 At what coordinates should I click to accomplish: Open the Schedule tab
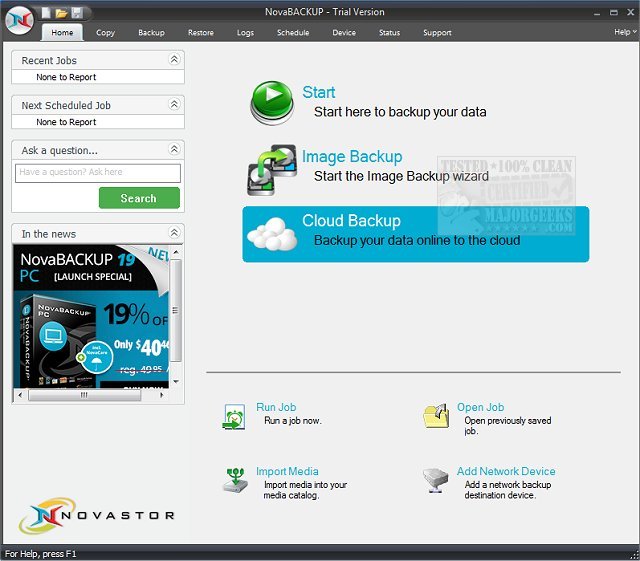pos(293,33)
